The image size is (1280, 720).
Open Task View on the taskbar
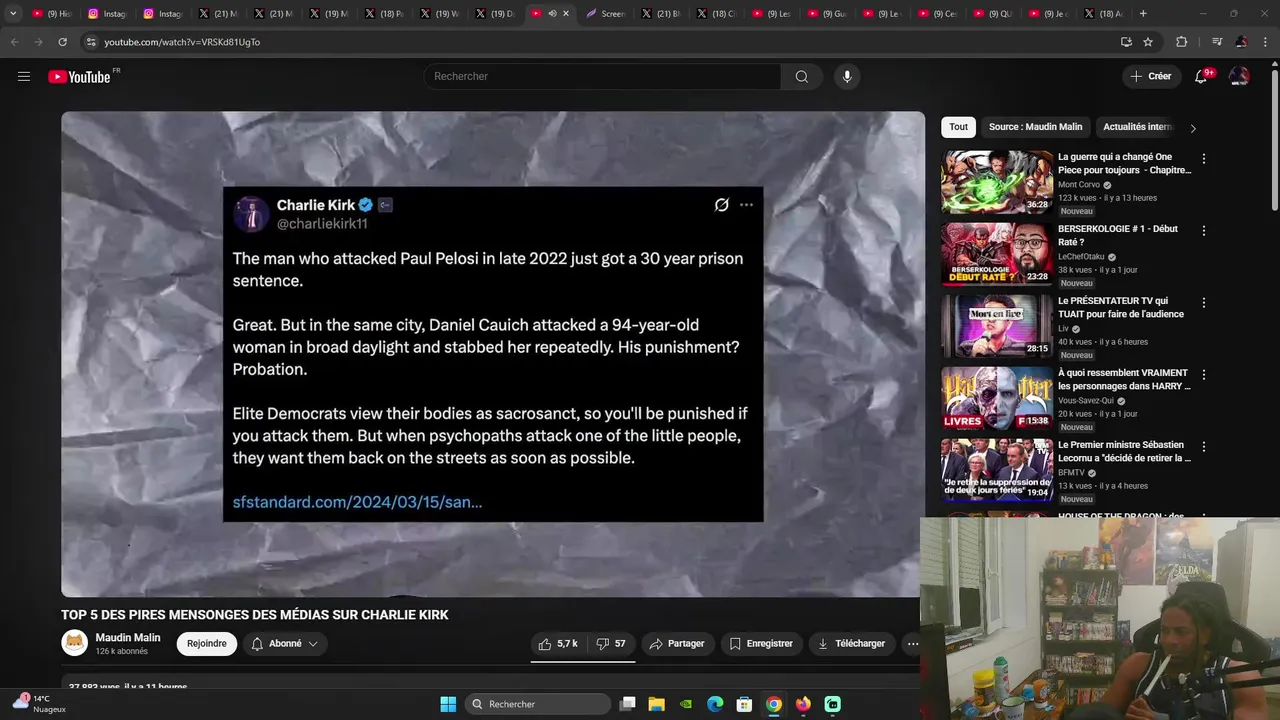[x=627, y=704]
